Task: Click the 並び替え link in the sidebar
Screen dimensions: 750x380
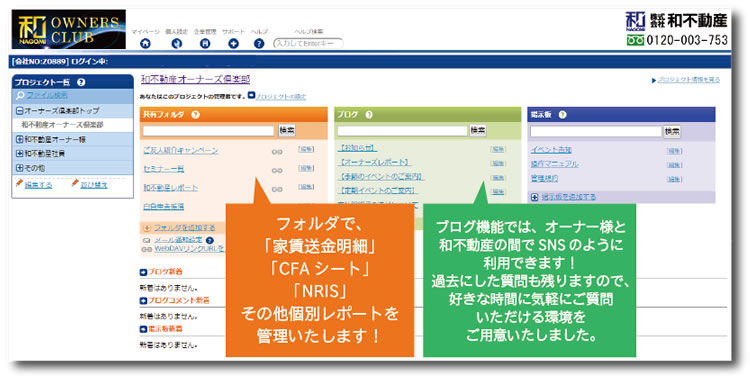Action: [x=94, y=185]
